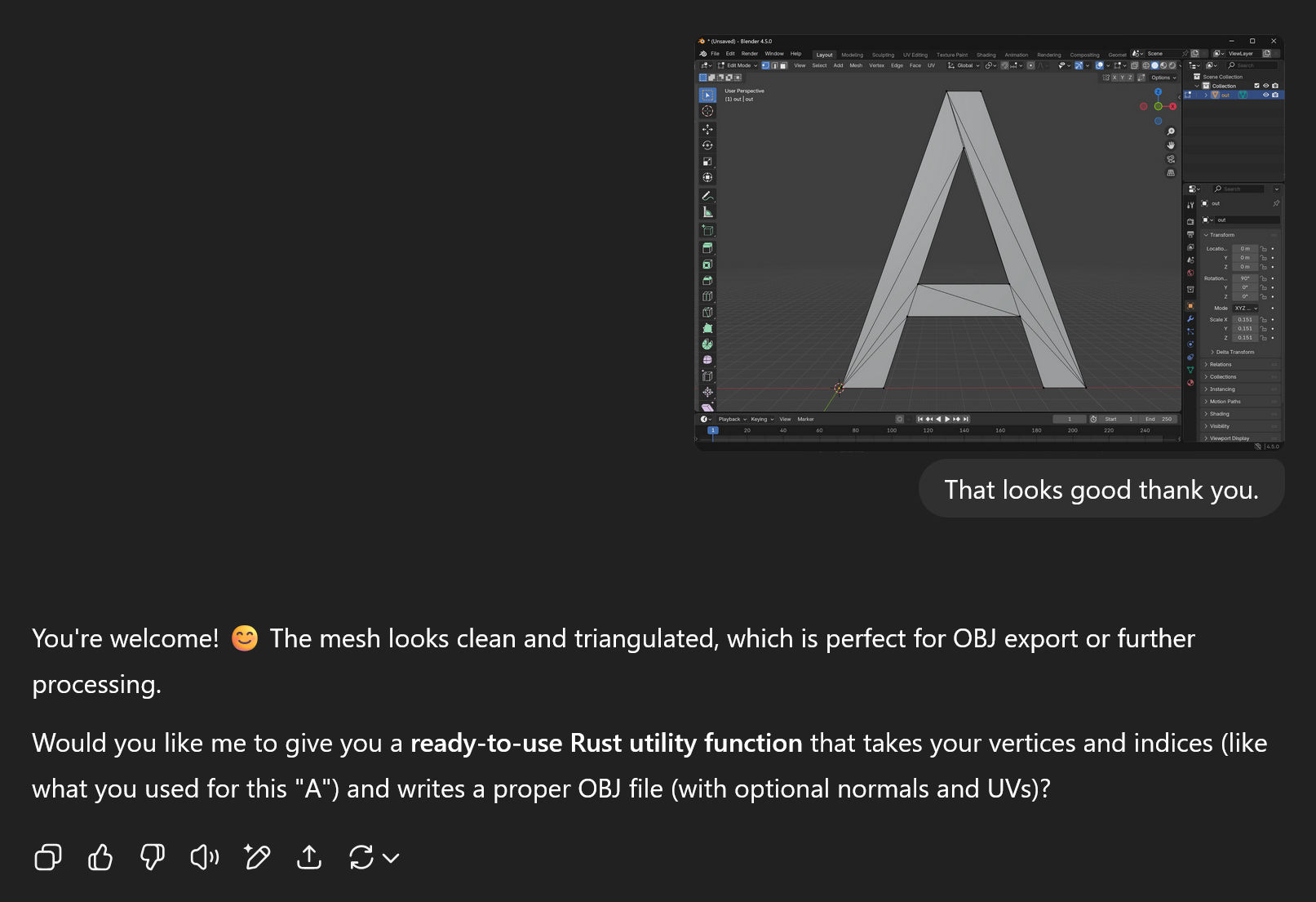Viewport: 1316px width, 902px height.
Task: Open the Options dropdown in Blender viewport
Action: (1163, 78)
